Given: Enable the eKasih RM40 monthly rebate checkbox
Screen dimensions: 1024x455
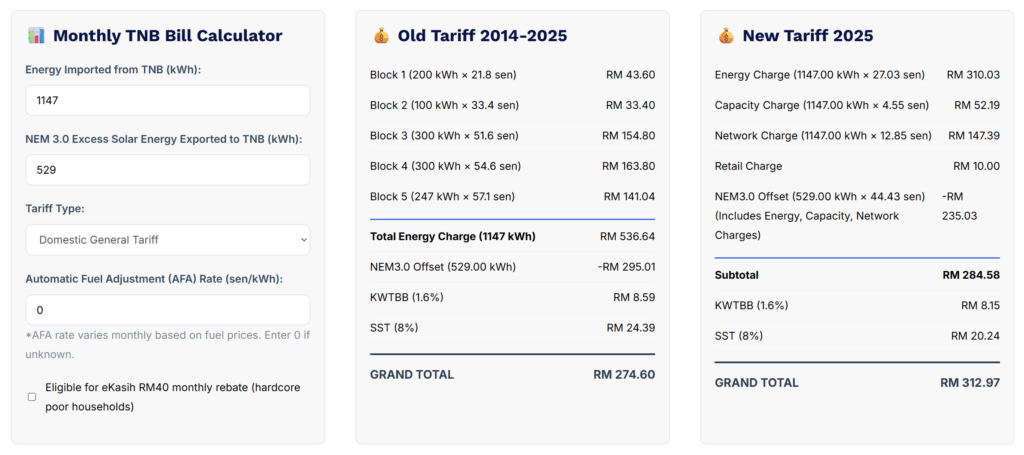Looking at the screenshot, I should tap(32, 397).
